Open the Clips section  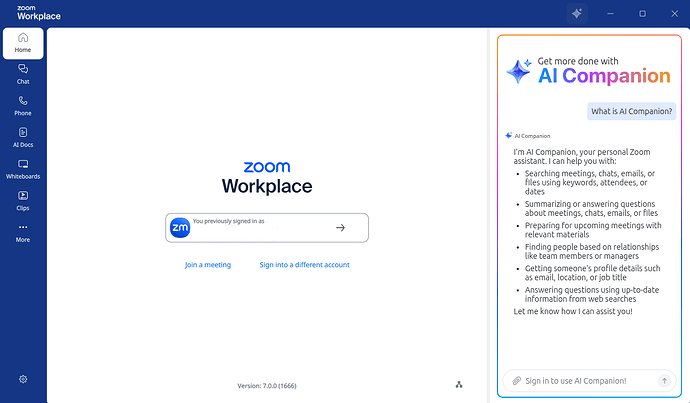22,200
